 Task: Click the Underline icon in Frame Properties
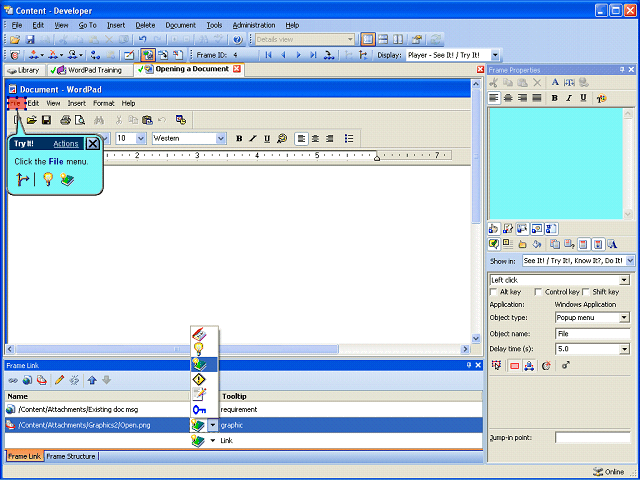point(583,98)
